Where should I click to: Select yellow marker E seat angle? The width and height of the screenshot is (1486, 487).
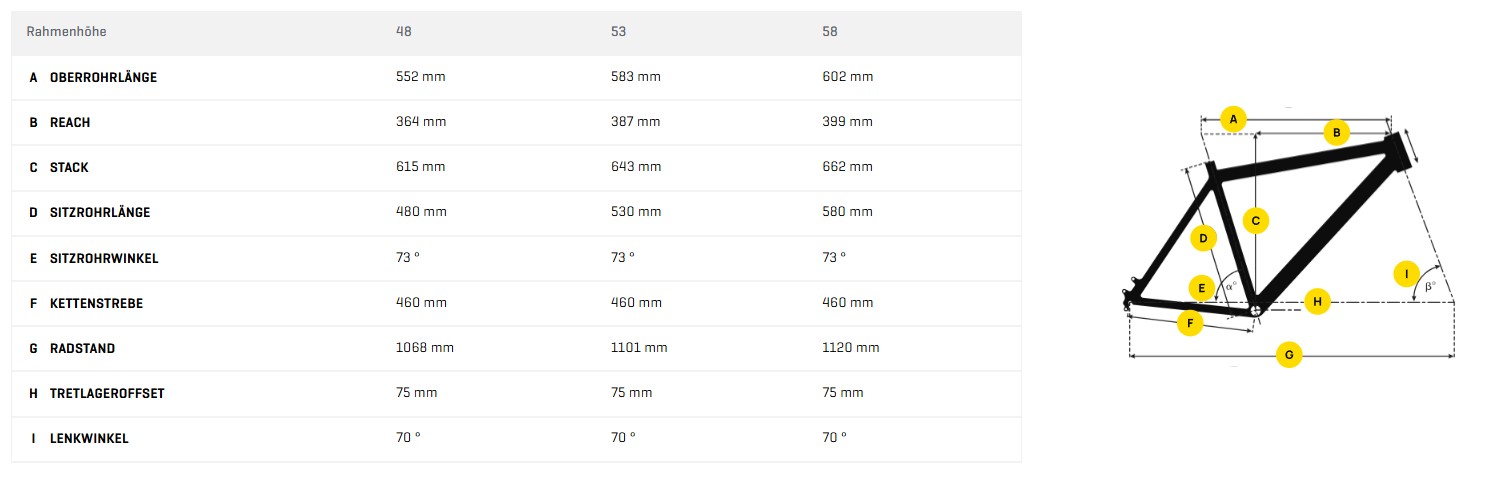[x=1201, y=288]
